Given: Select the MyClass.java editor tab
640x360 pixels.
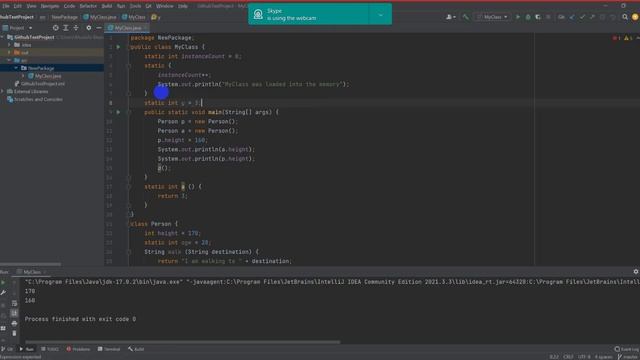Looking at the screenshot, I should 127,28.
